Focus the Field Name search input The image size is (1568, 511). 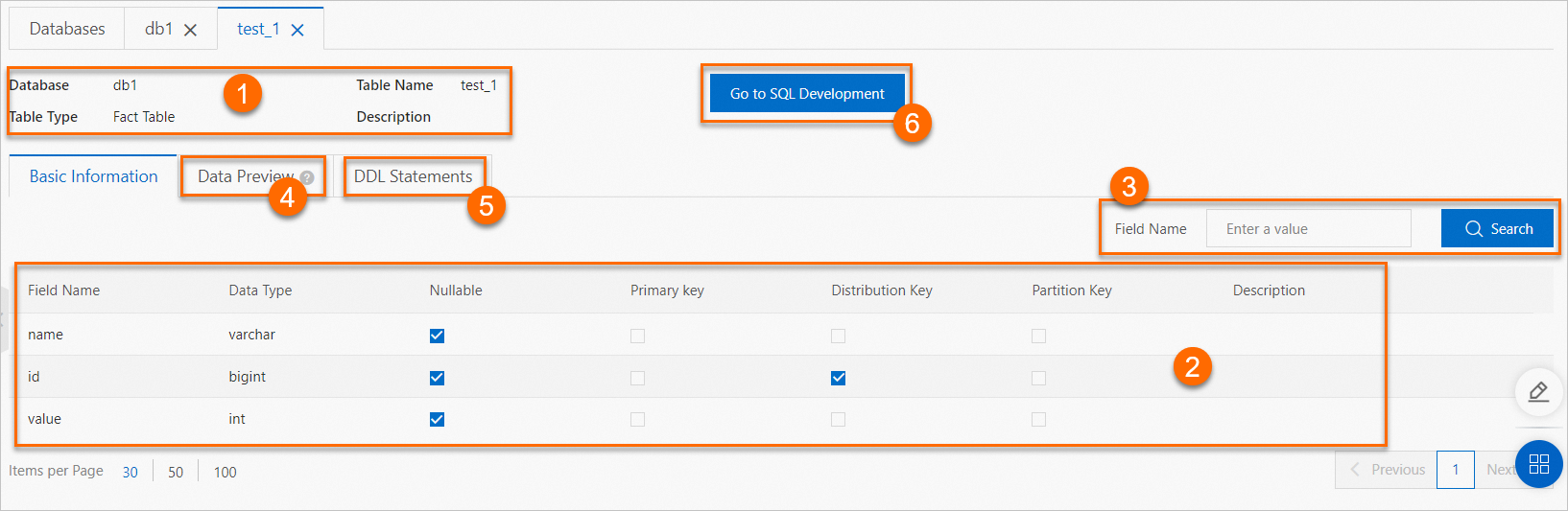point(1308,229)
